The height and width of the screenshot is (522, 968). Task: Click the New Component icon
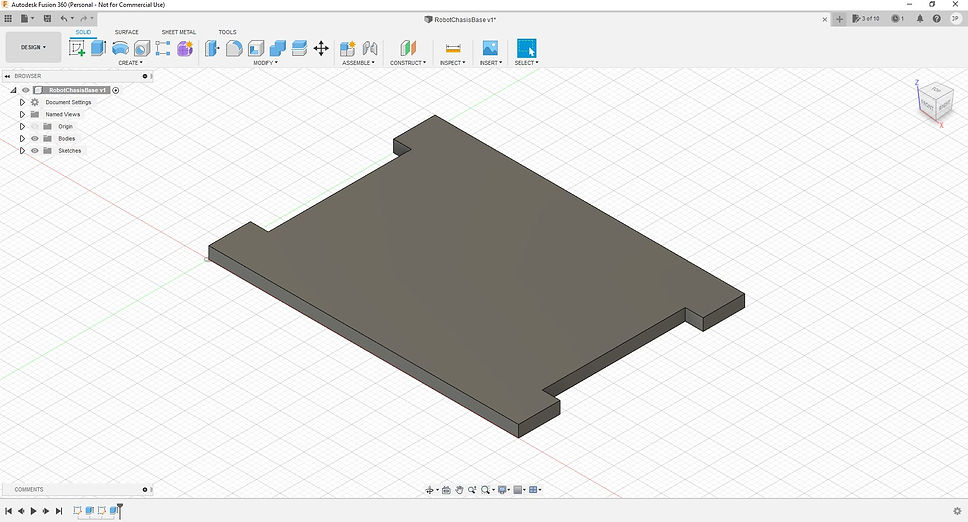(348, 48)
